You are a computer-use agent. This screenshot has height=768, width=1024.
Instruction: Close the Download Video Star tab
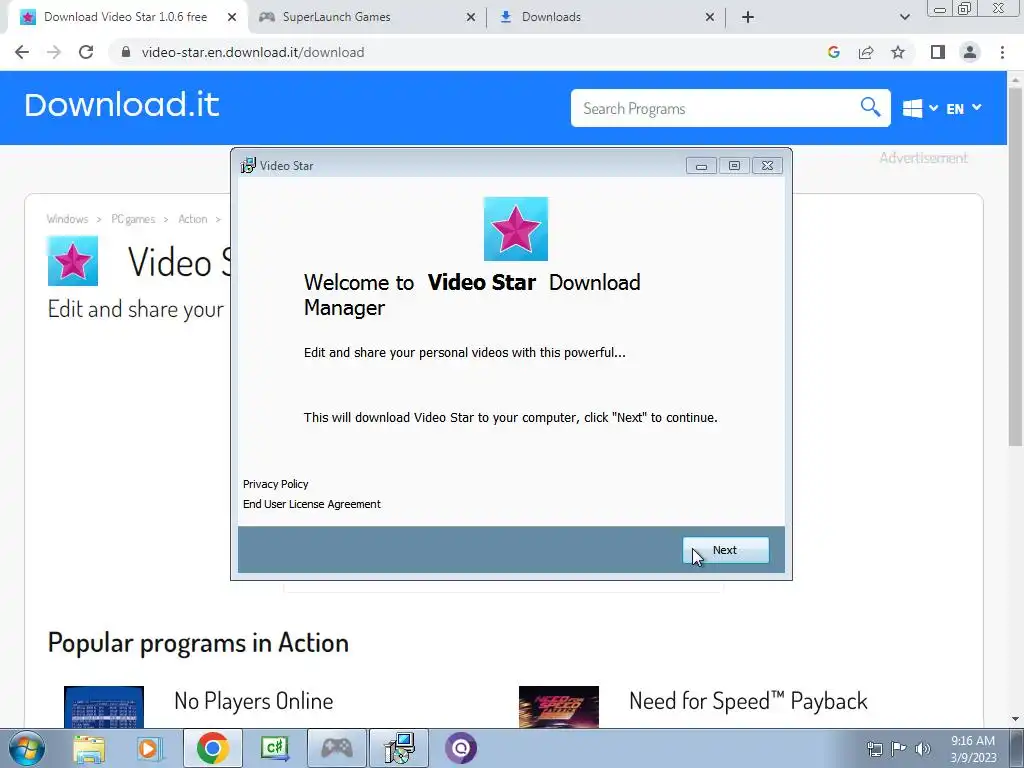(x=232, y=17)
